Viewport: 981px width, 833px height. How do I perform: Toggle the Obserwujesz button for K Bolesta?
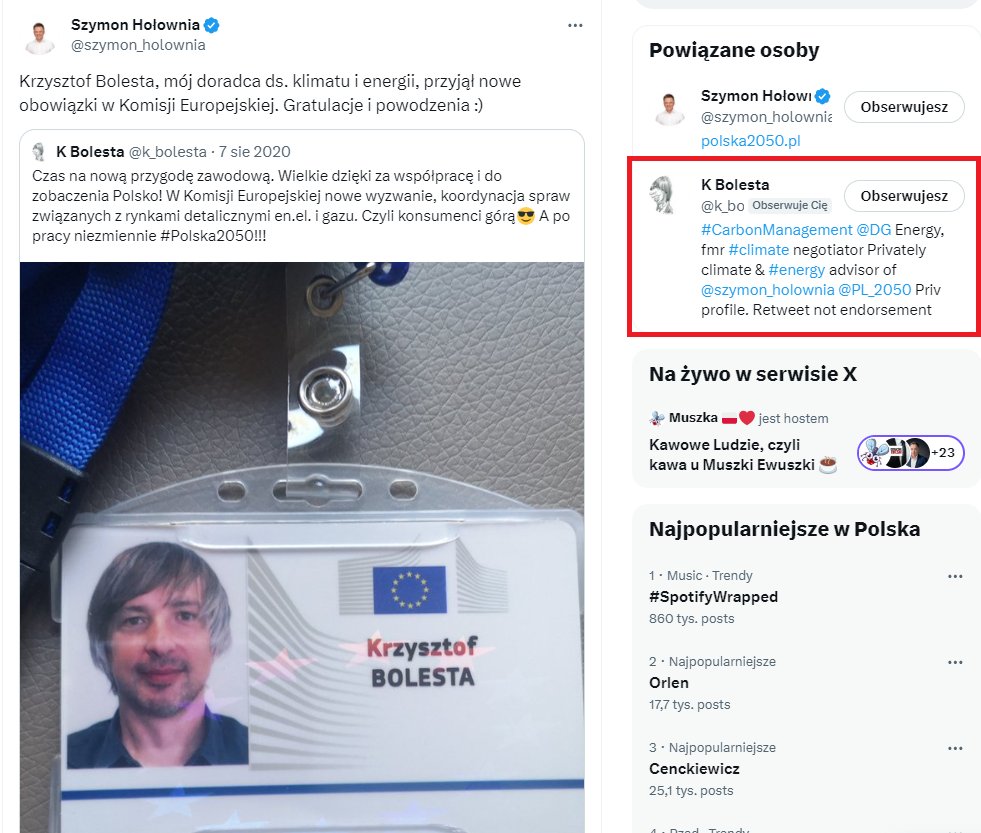point(904,196)
